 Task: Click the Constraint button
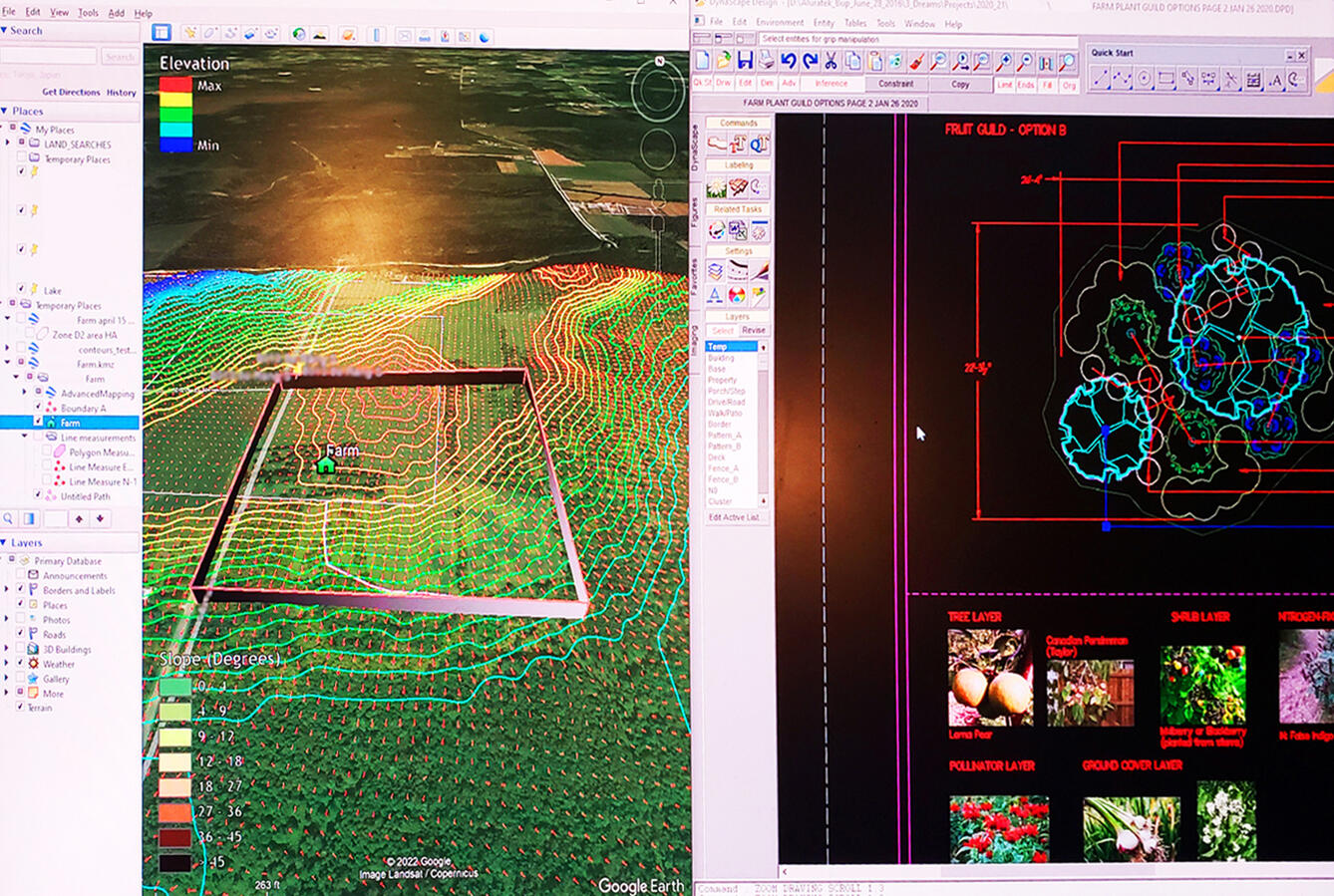[x=895, y=84]
